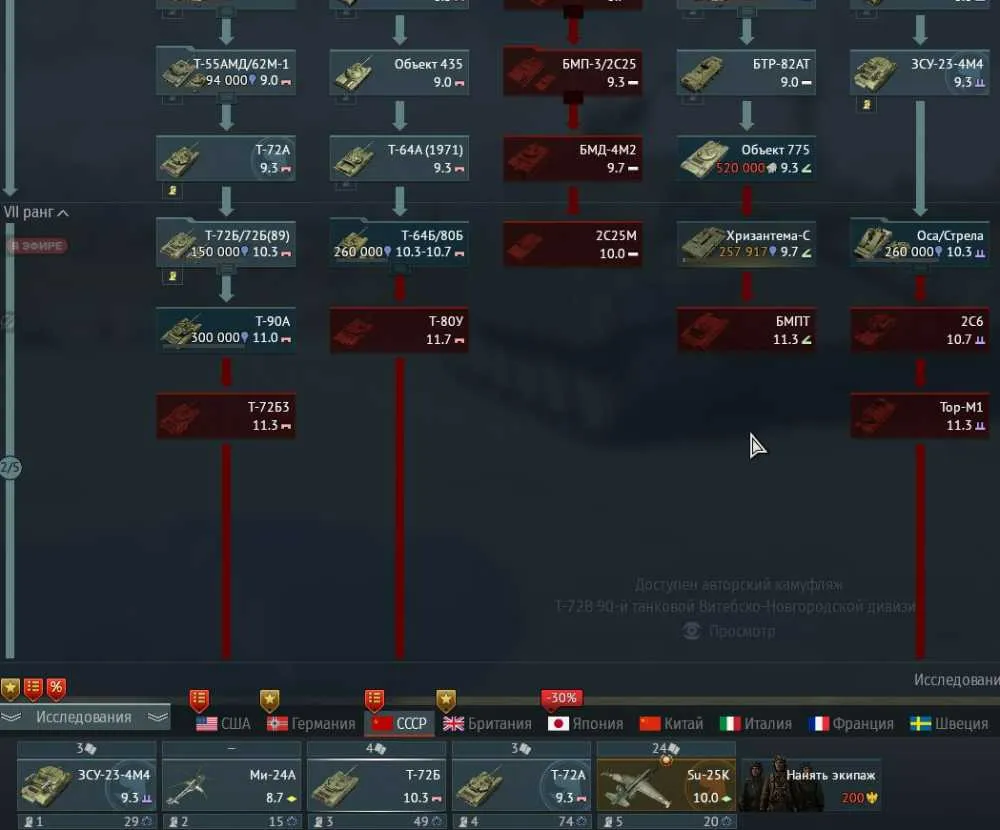Click the gold star badge above Британия
Viewport: 1000px width, 830px height.
446,700
